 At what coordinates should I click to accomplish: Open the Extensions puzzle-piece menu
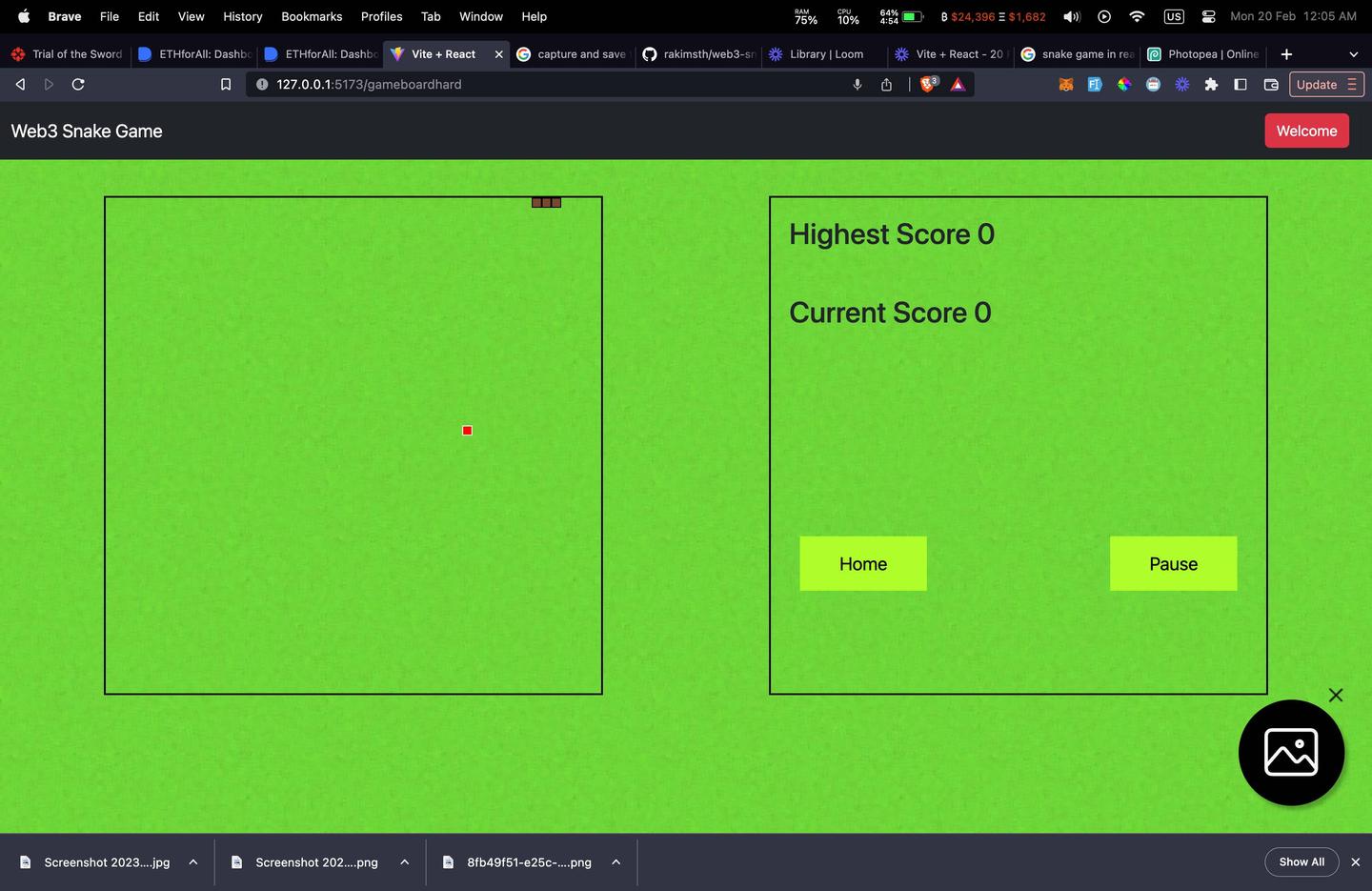coord(1211,85)
